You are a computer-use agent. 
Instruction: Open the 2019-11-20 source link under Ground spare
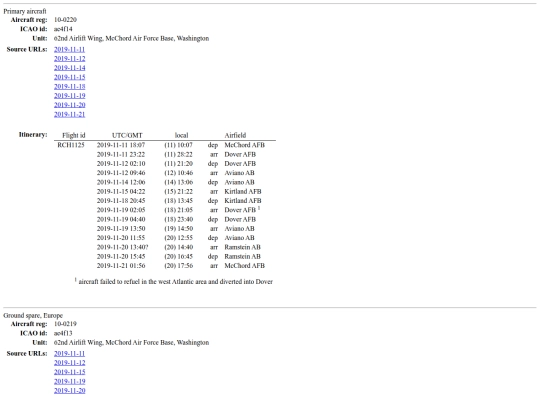[69, 391]
